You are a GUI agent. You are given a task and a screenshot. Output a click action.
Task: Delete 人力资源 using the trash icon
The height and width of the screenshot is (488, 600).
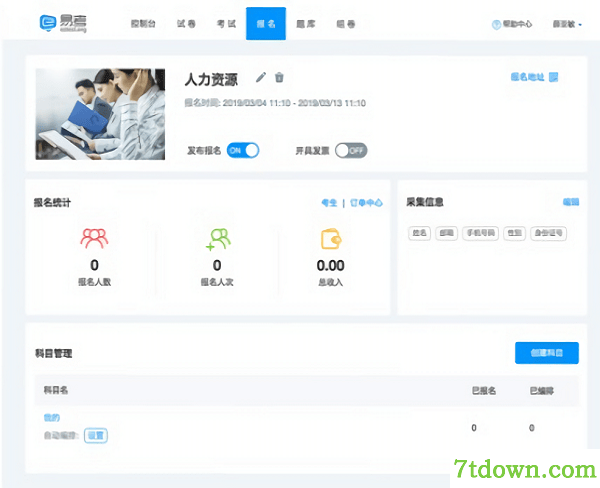point(279,77)
